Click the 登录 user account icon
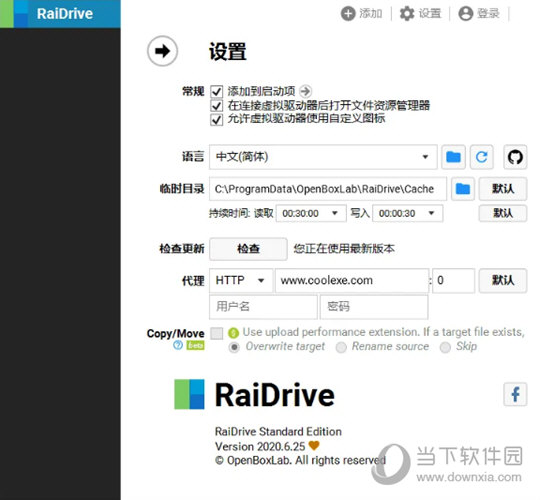The image size is (540, 500). pos(466,14)
